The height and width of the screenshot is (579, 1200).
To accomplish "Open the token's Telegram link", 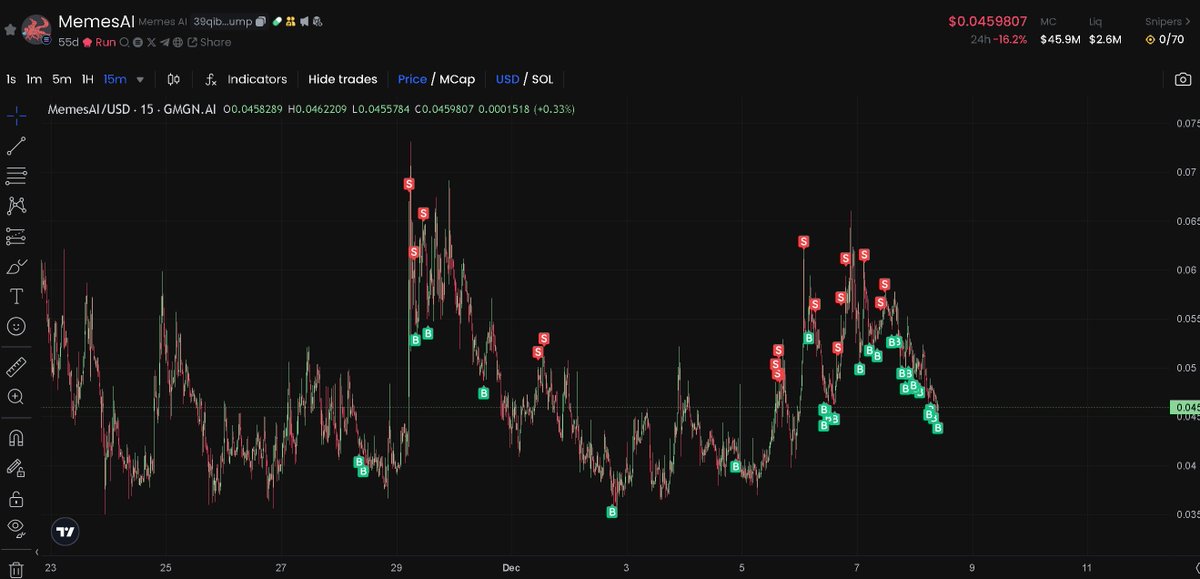I will point(165,42).
